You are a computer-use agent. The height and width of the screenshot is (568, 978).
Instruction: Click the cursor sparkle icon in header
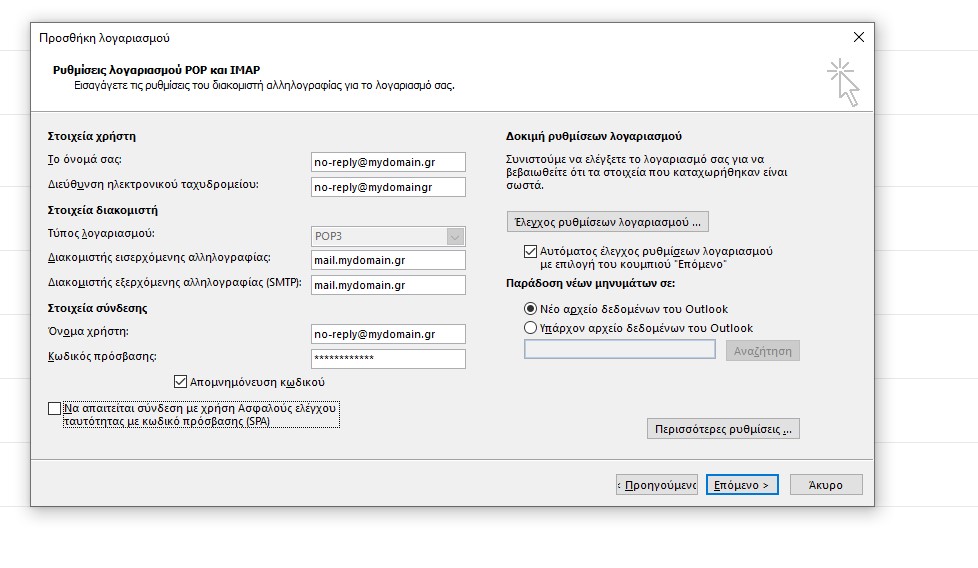tap(842, 81)
